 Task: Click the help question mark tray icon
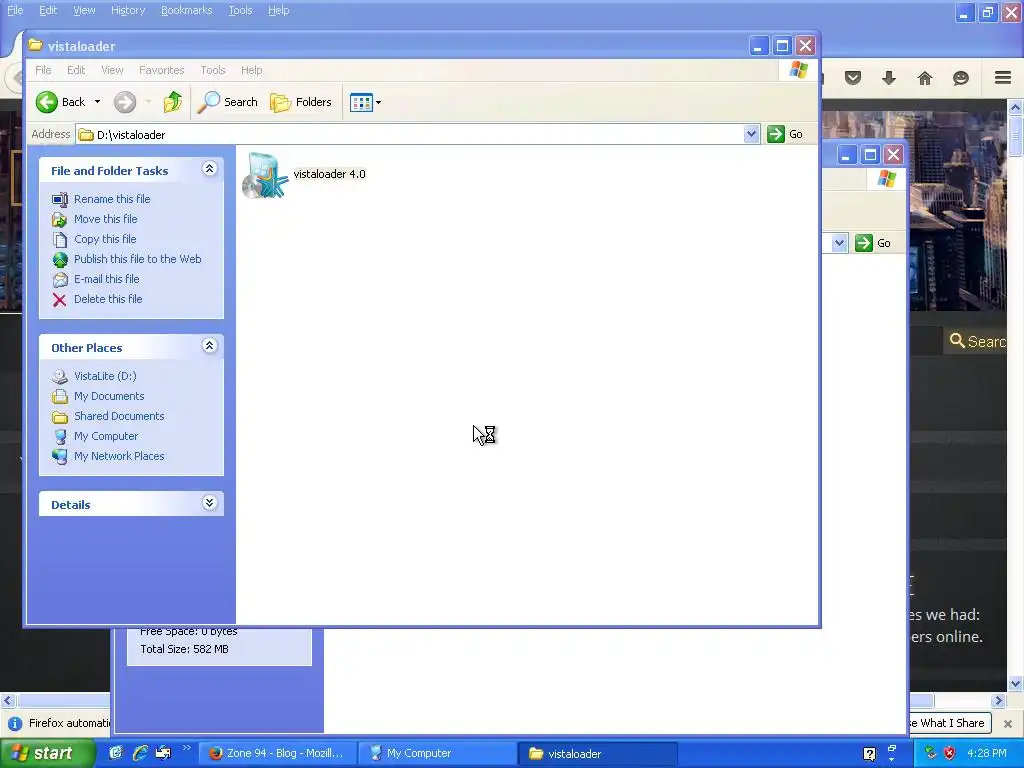(869, 754)
